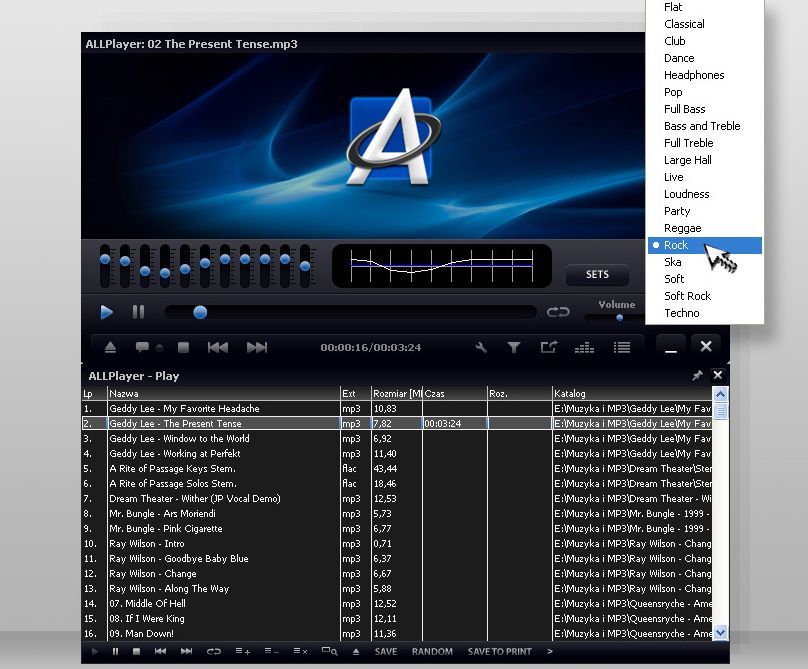Skip to next track in player
Image resolution: width=808 pixels, height=669 pixels.
(257, 347)
